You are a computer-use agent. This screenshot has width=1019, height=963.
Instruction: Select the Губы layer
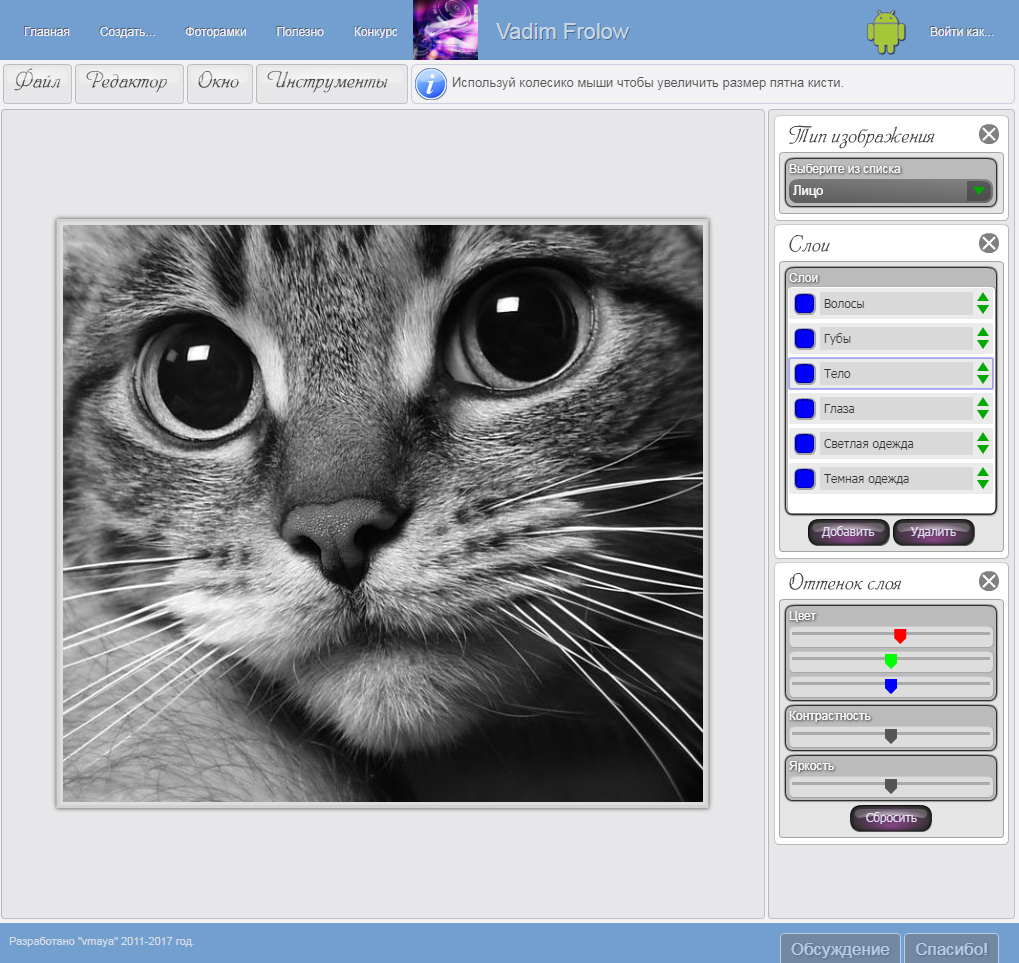click(890, 339)
